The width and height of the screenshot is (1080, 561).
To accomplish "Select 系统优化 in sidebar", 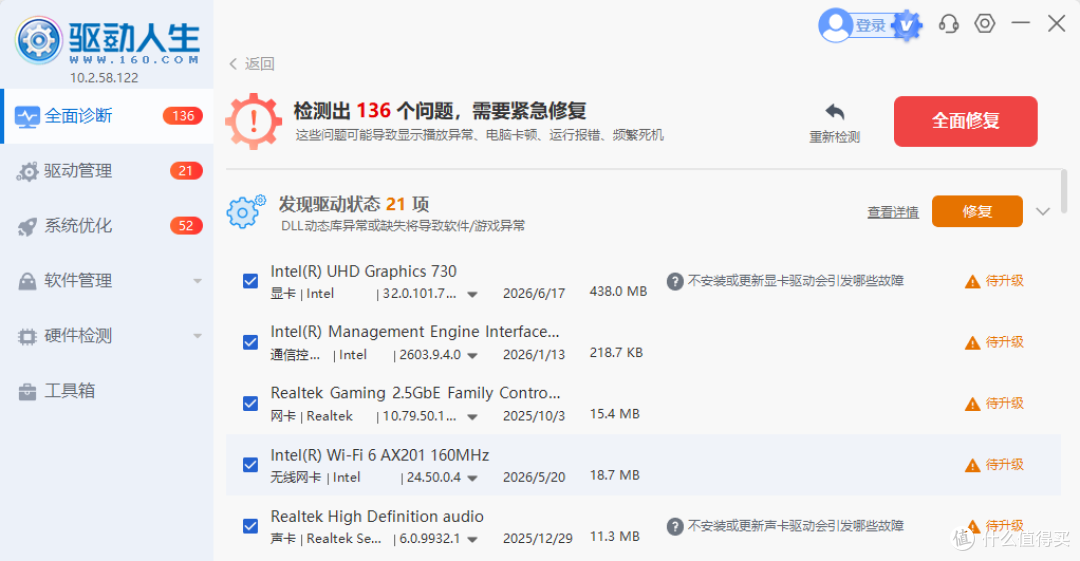I will pyautogui.click(x=107, y=226).
